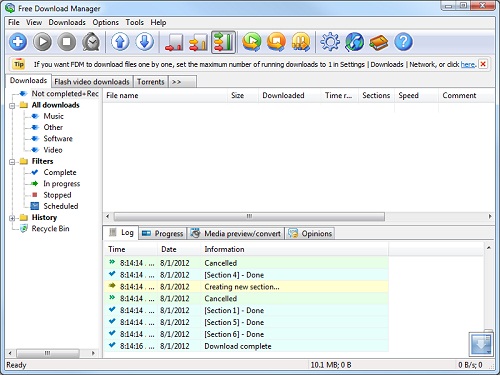The image size is (500, 375).
Task: Open the File menu
Action: (14, 22)
